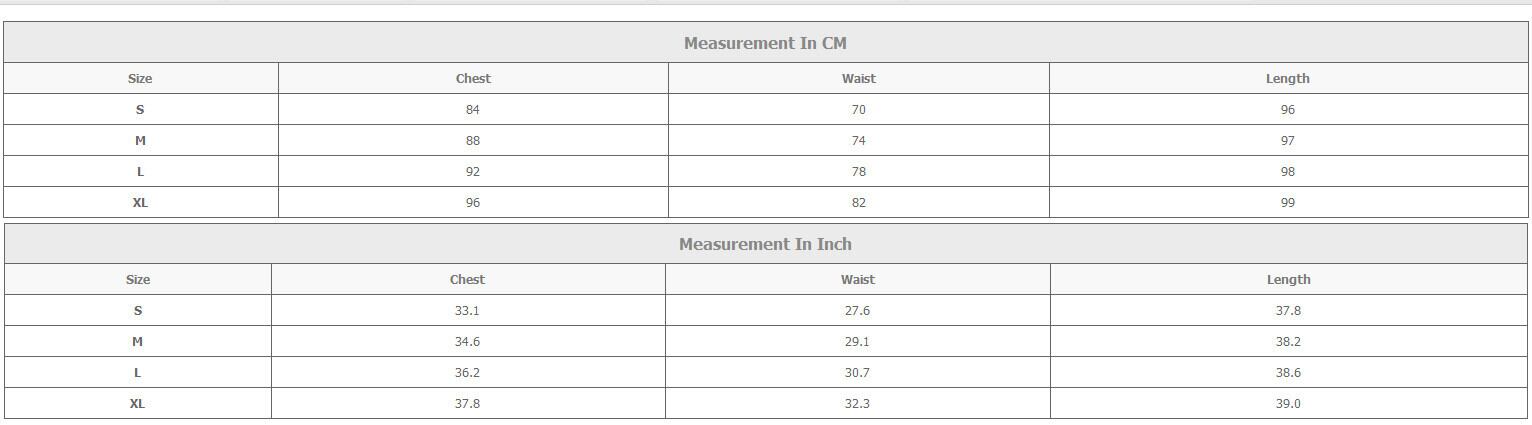Viewport: 1532px width, 425px height.
Task: Select waist value 32.3 for size XL
Action: pyautogui.click(x=857, y=403)
